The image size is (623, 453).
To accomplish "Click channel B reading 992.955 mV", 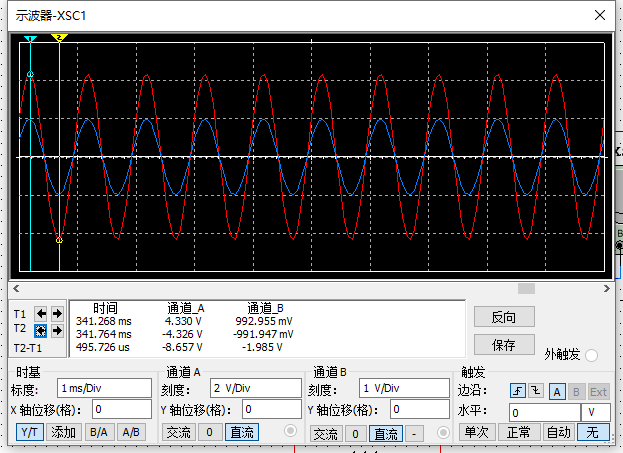I will 264,321.
